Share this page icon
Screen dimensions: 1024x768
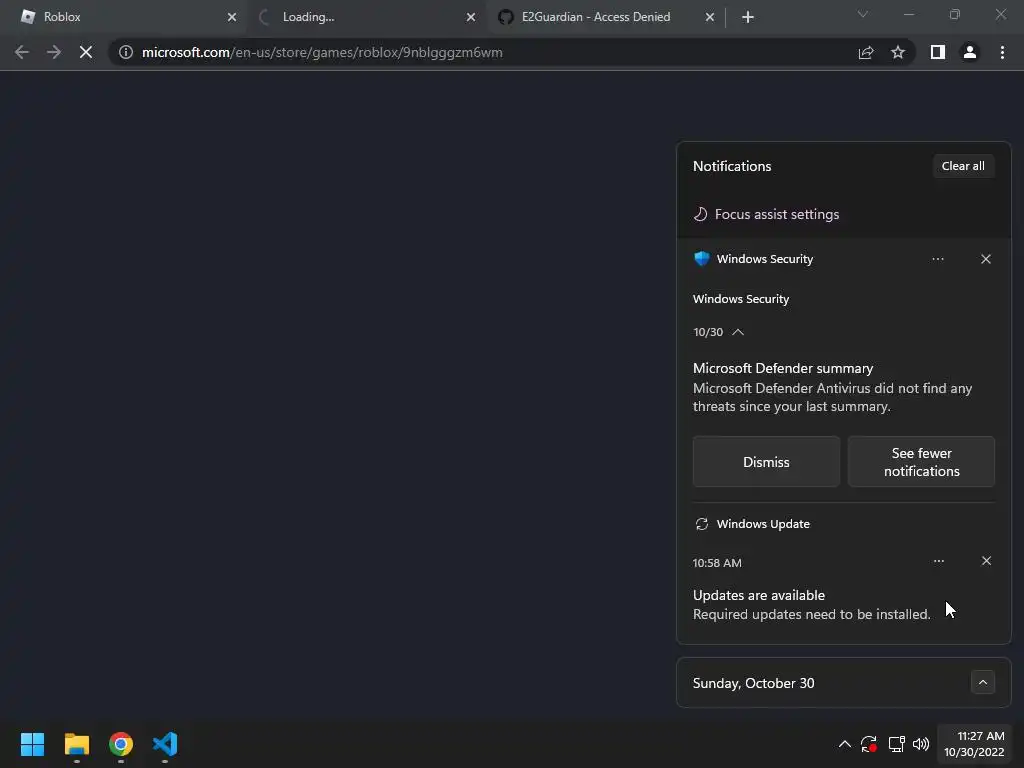click(x=866, y=52)
